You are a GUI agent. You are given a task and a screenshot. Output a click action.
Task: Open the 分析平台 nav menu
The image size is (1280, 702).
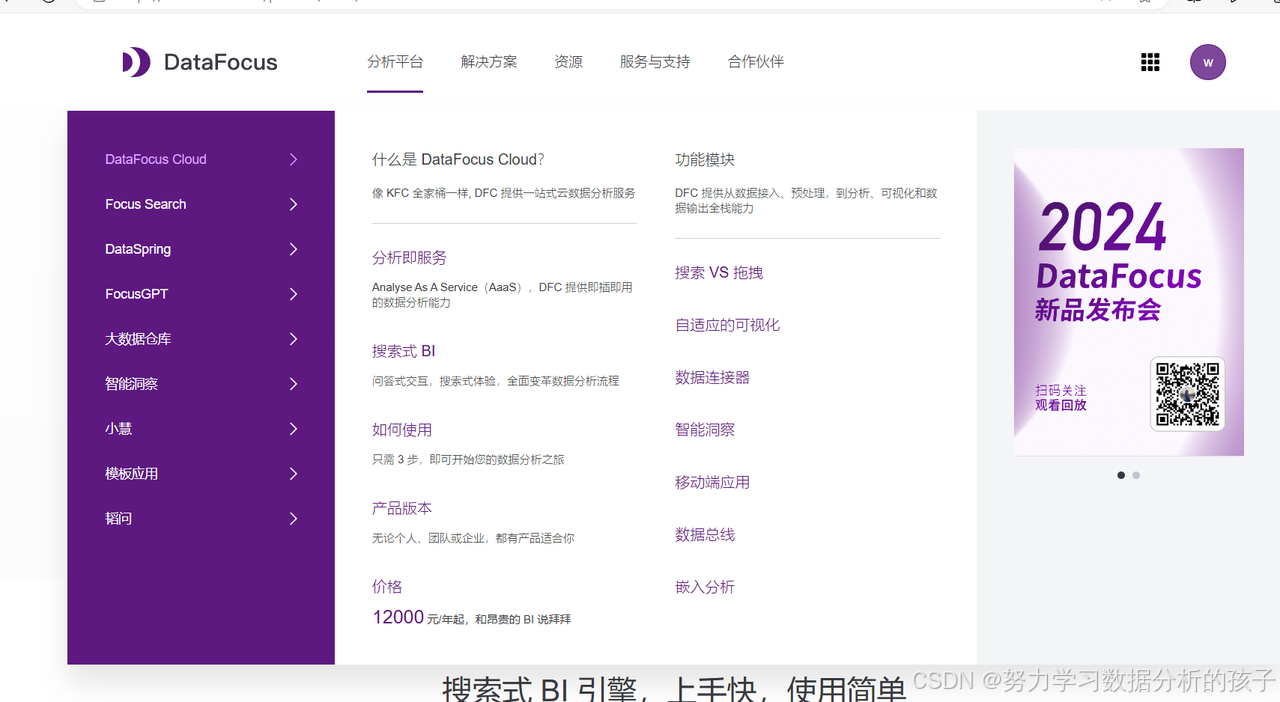[395, 62]
